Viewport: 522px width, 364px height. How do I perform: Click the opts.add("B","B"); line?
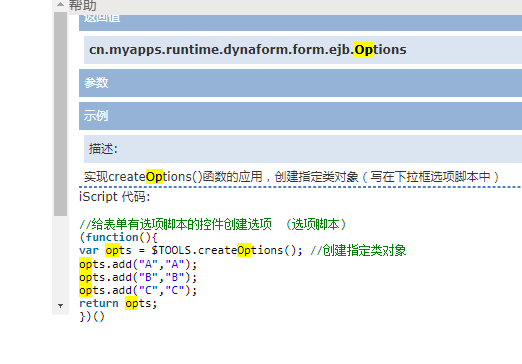138,277
